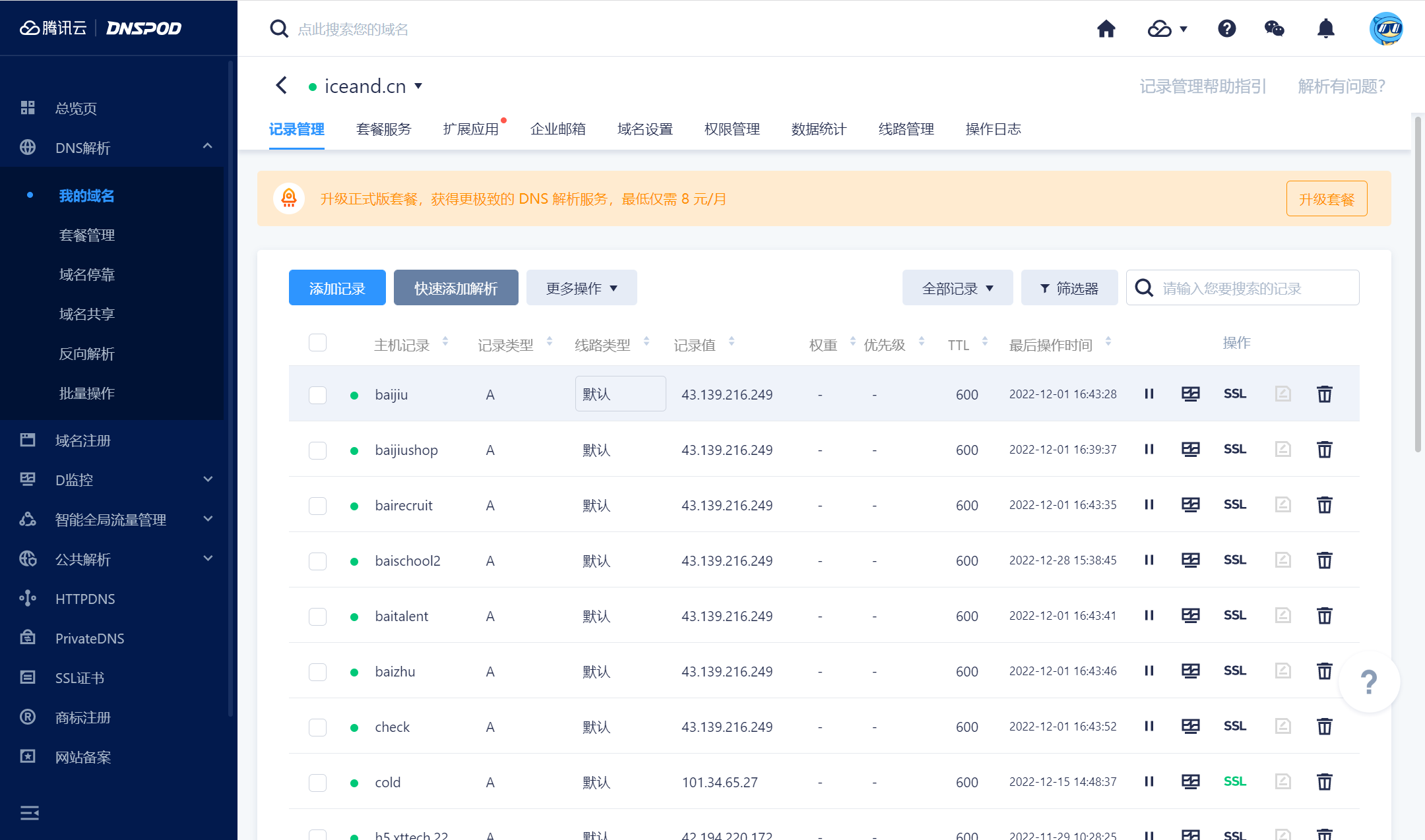
Task: Click the 升级套餐 button
Action: coord(1326,199)
